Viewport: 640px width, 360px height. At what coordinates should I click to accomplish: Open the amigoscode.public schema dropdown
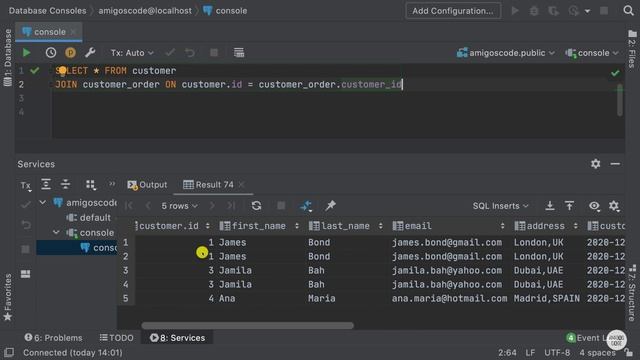tap(506, 53)
